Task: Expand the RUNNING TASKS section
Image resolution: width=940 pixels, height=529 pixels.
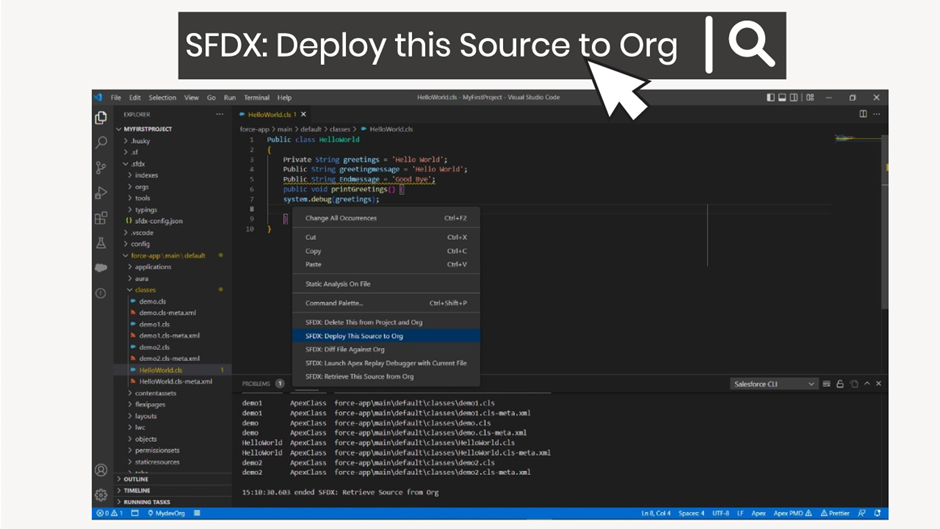Action: pyautogui.click(x=147, y=502)
